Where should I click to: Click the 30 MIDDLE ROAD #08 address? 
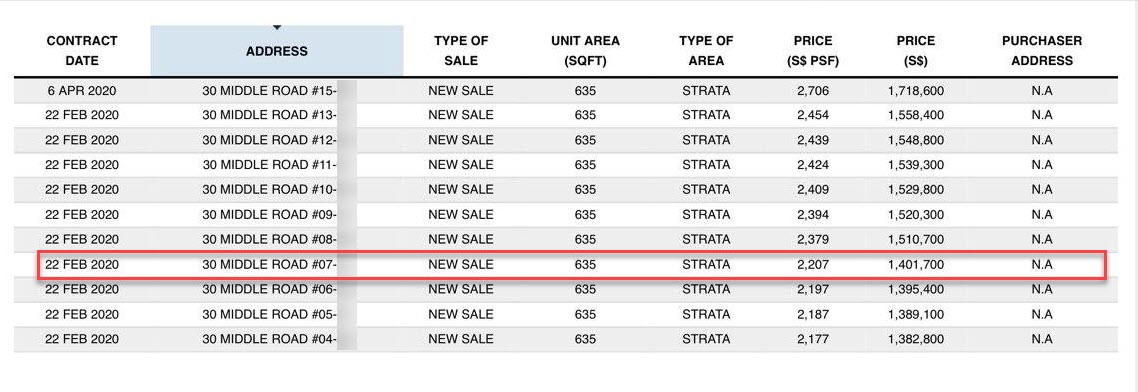coord(269,240)
